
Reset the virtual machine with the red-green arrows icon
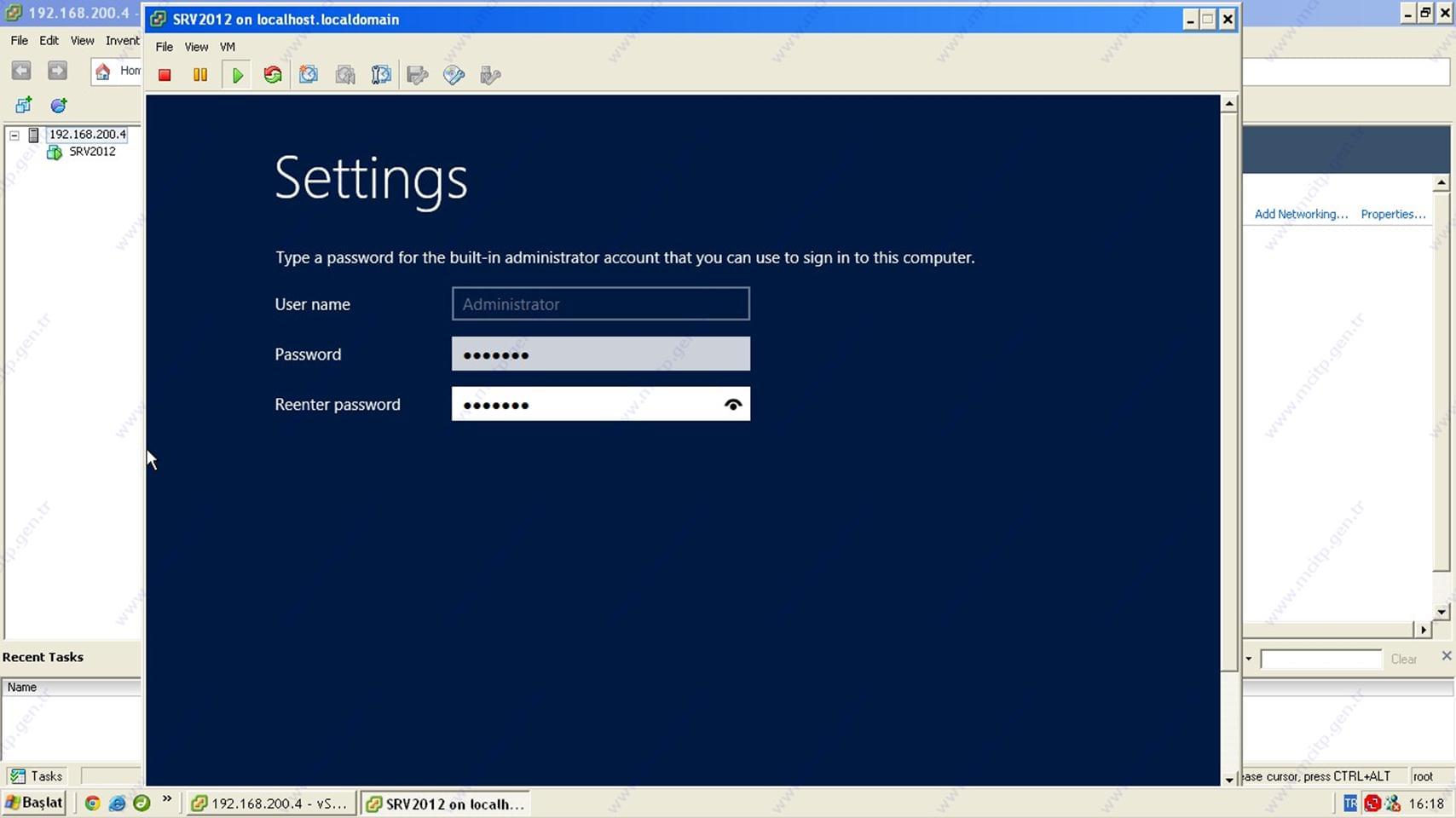[273, 75]
